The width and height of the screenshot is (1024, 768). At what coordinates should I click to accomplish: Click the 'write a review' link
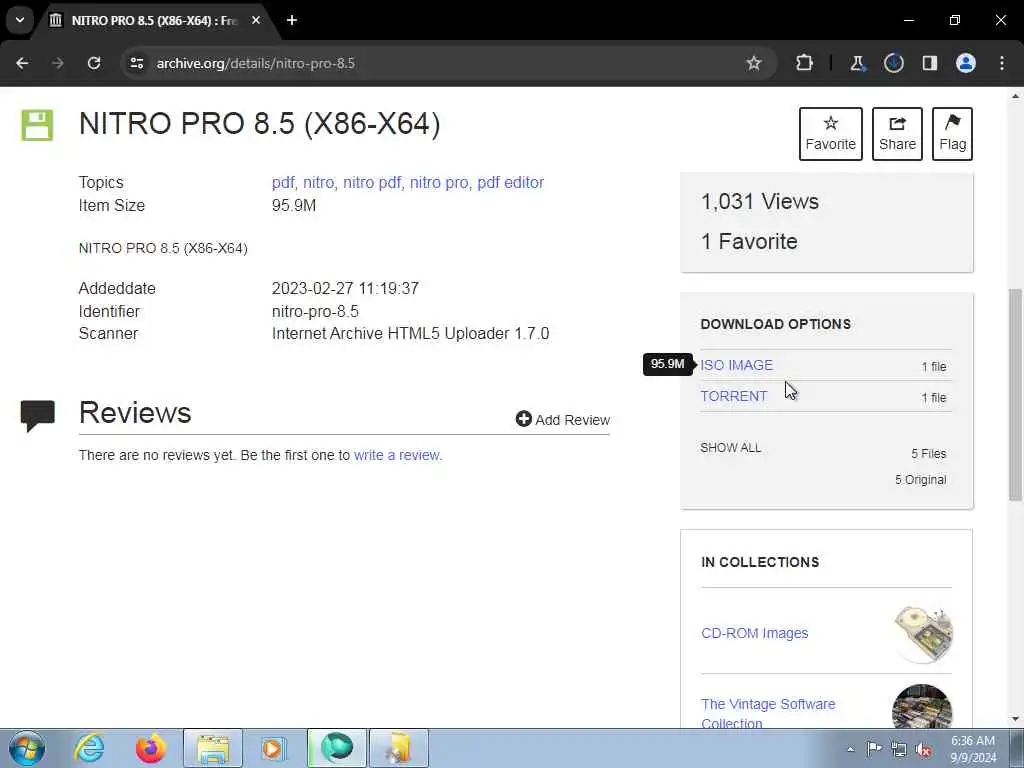(x=397, y=455)
